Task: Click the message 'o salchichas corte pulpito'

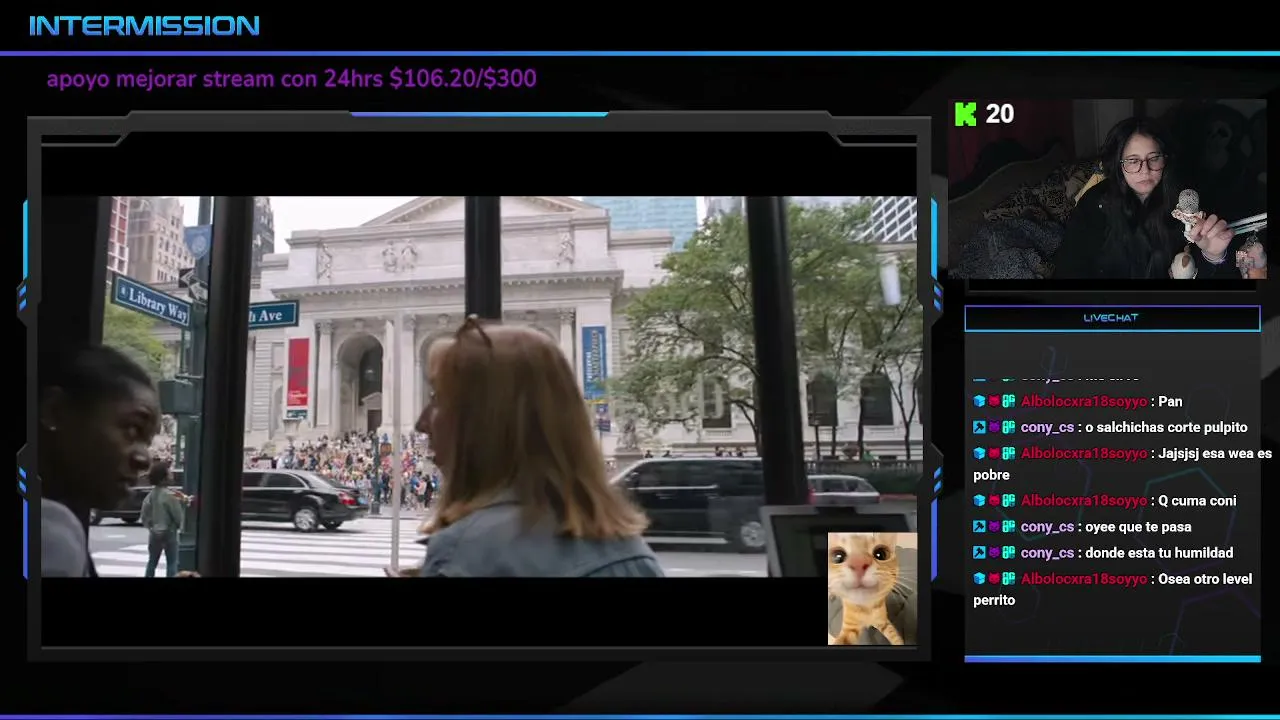Action: coord(1165,427)
